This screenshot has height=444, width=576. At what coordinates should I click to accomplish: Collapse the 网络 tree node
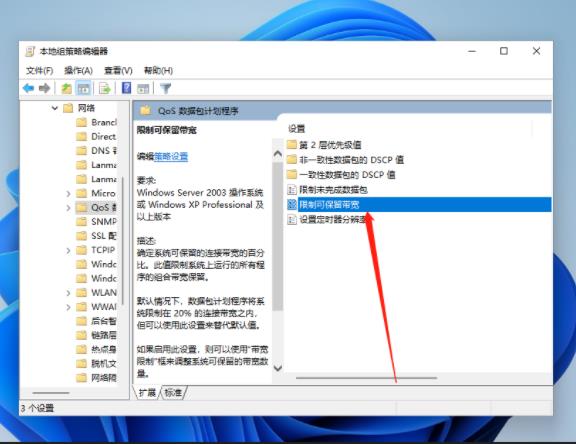coord(54,108)
